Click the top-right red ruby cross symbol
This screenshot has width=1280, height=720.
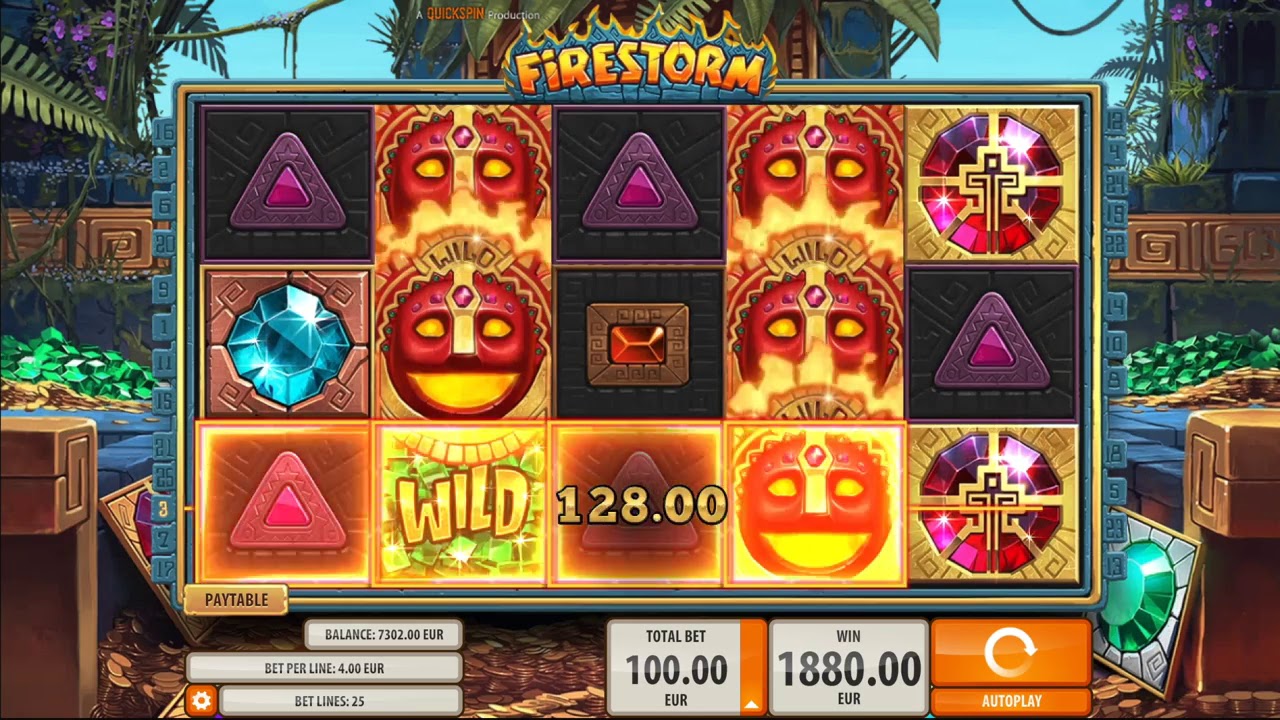(x=991, y=186)
